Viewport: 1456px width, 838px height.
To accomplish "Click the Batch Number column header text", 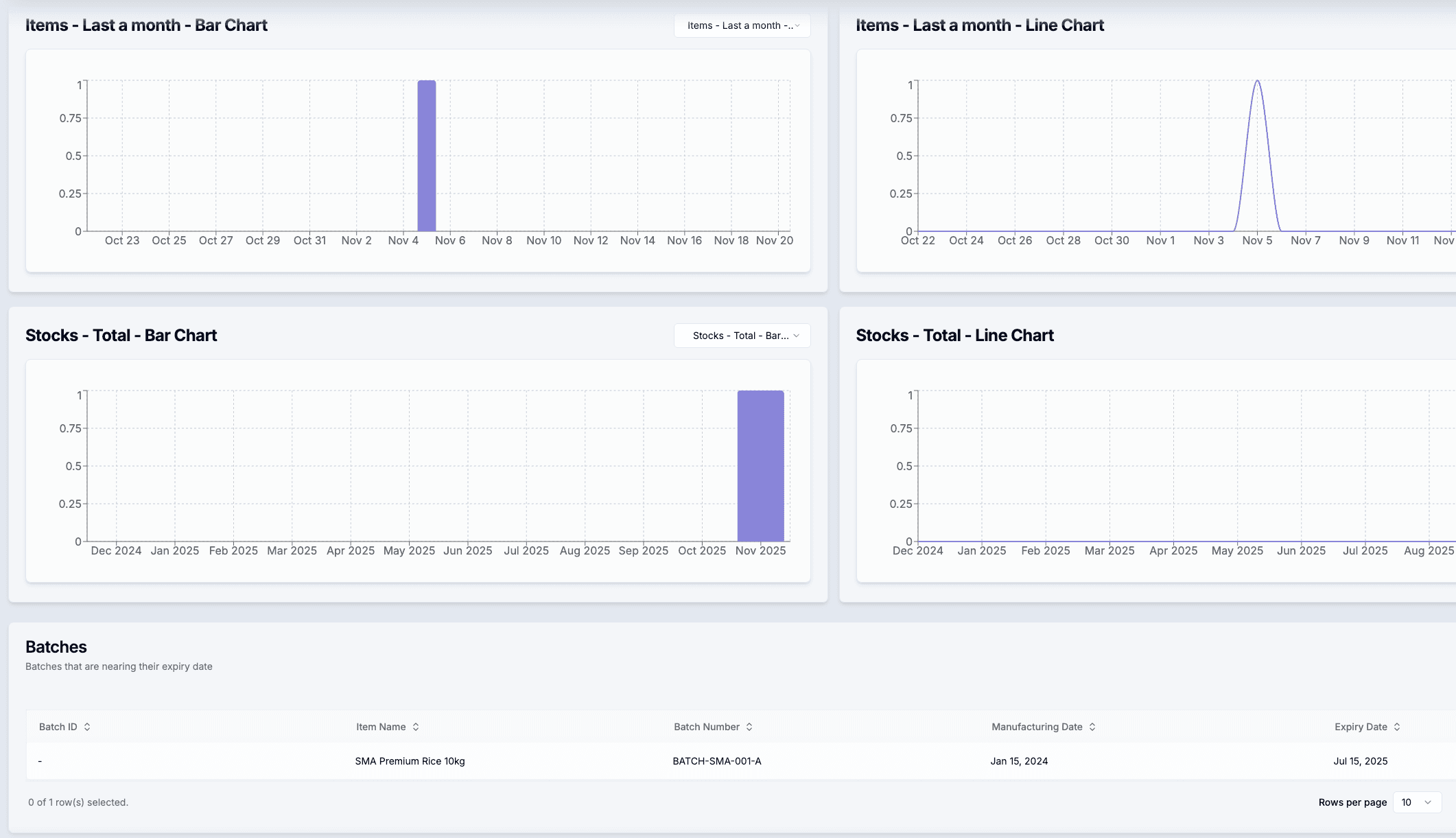I will tap(707, 727).
